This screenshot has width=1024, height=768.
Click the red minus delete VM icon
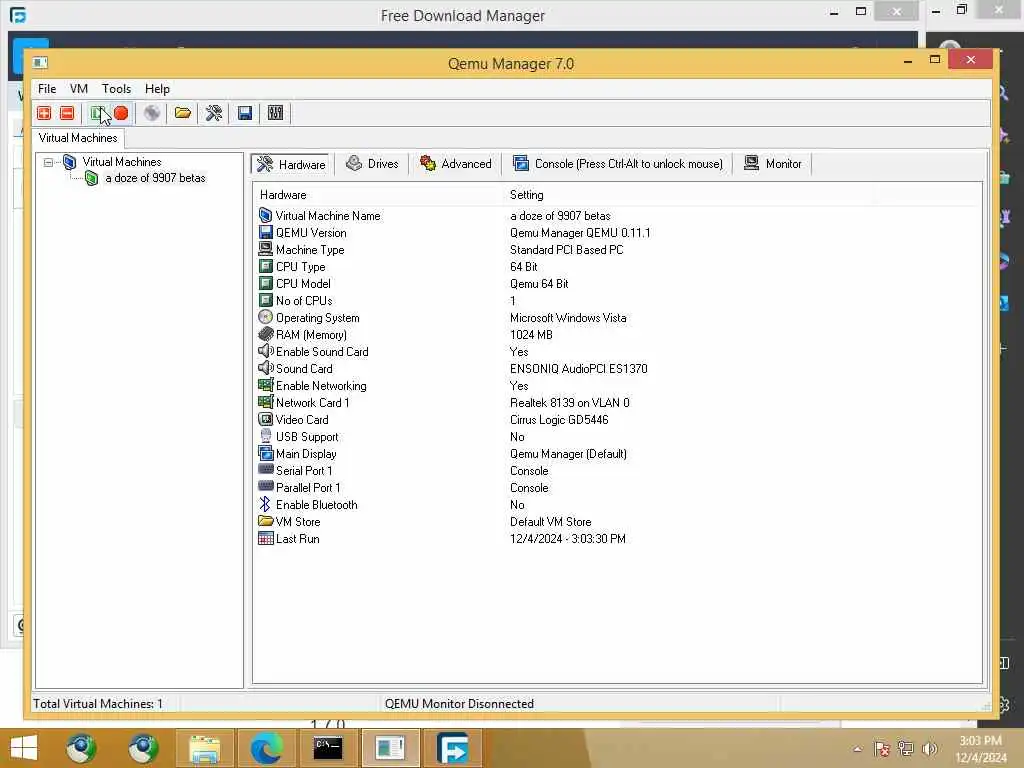(x=67, y=113)
